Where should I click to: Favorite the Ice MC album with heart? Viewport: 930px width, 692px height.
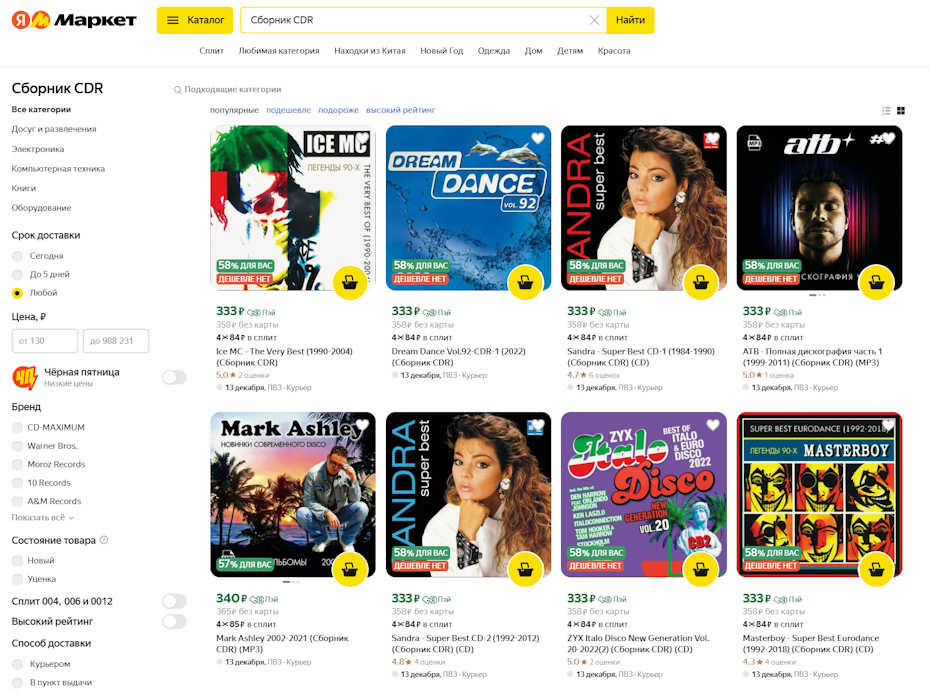362,138
